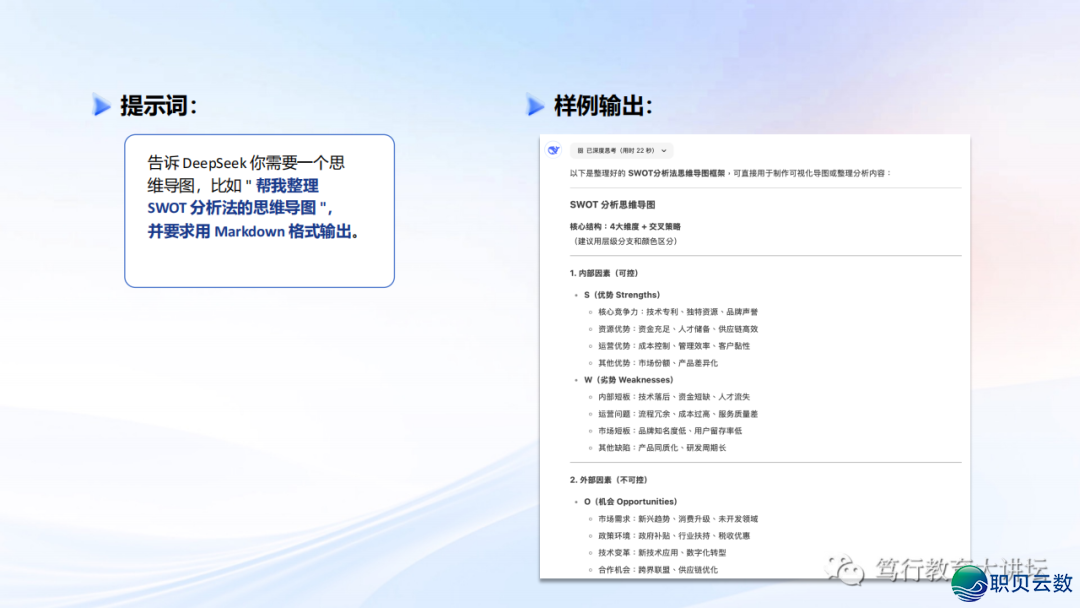
Task: Click the 1. 内部因素（可控） section heading
Action: (x=604, y=273)
